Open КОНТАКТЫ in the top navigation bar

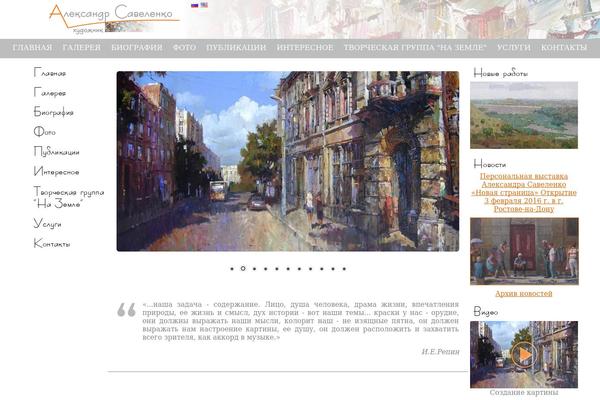click(x=564, y=48)
